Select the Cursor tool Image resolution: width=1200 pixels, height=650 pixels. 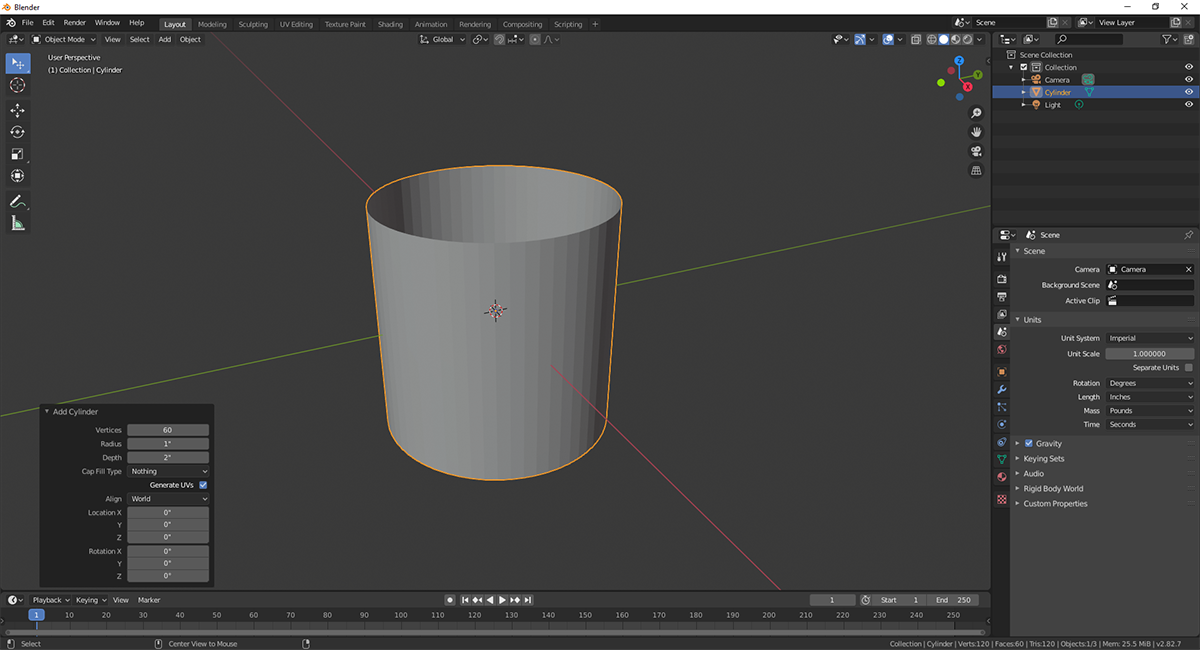pos(17,85)
